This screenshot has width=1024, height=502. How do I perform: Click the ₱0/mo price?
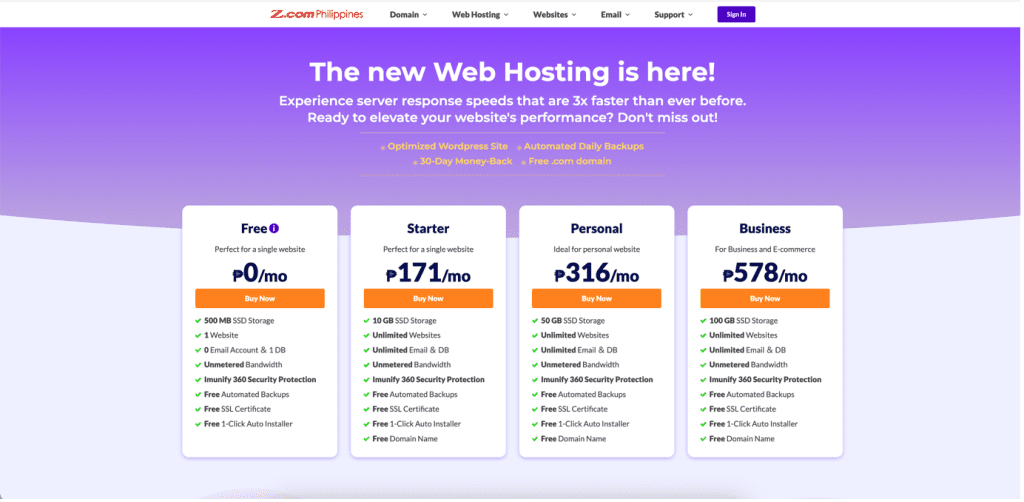pyautogui.click(x=260, y=273)
